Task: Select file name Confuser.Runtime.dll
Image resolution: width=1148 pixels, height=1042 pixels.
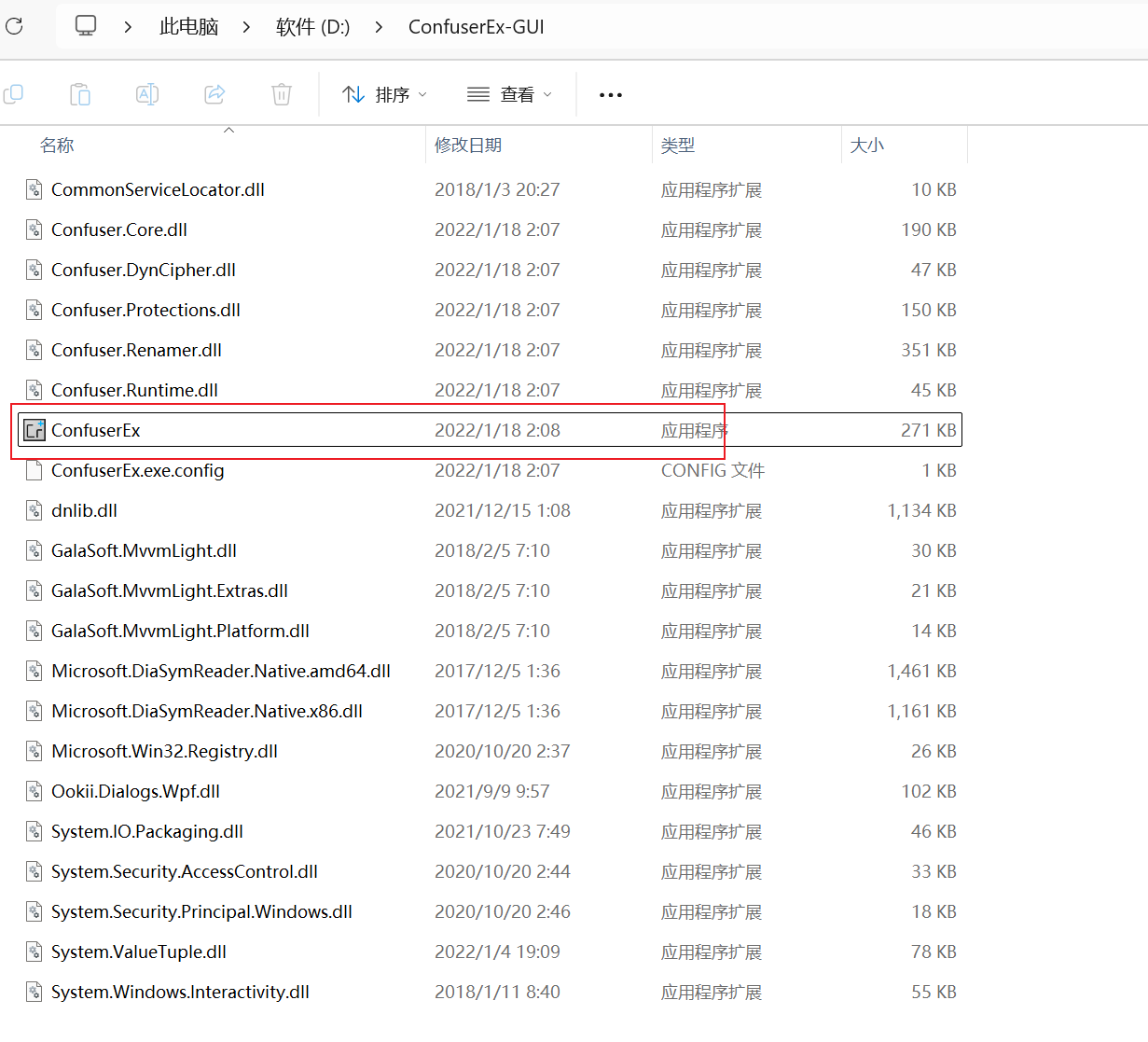Action: point(134,390)
